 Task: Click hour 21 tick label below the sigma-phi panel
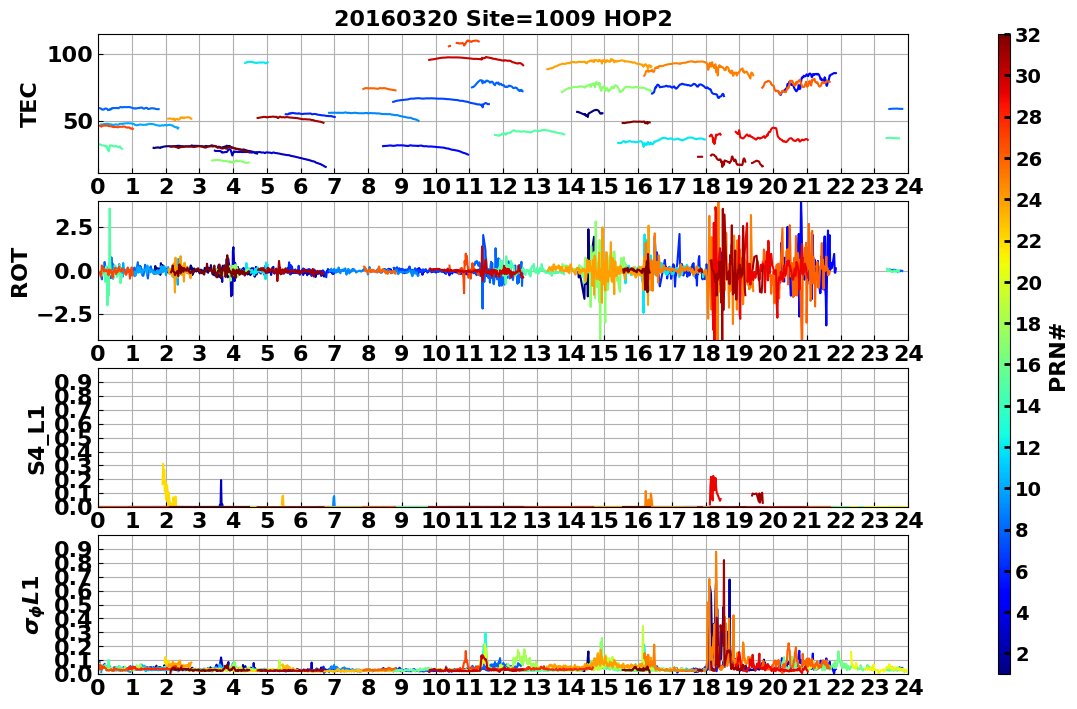(x=806, y=687)
